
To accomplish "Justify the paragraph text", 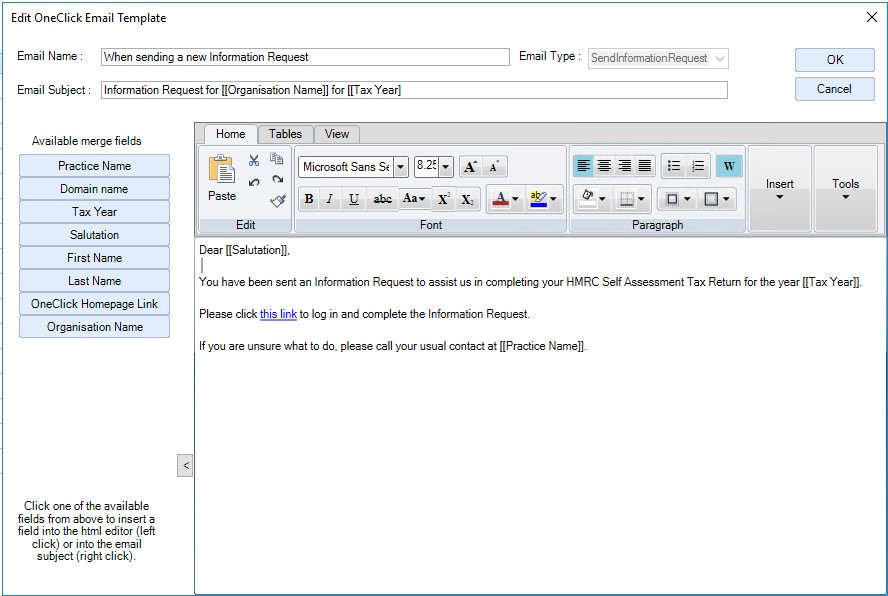I will pyautogui.click(x=644, y=166).
